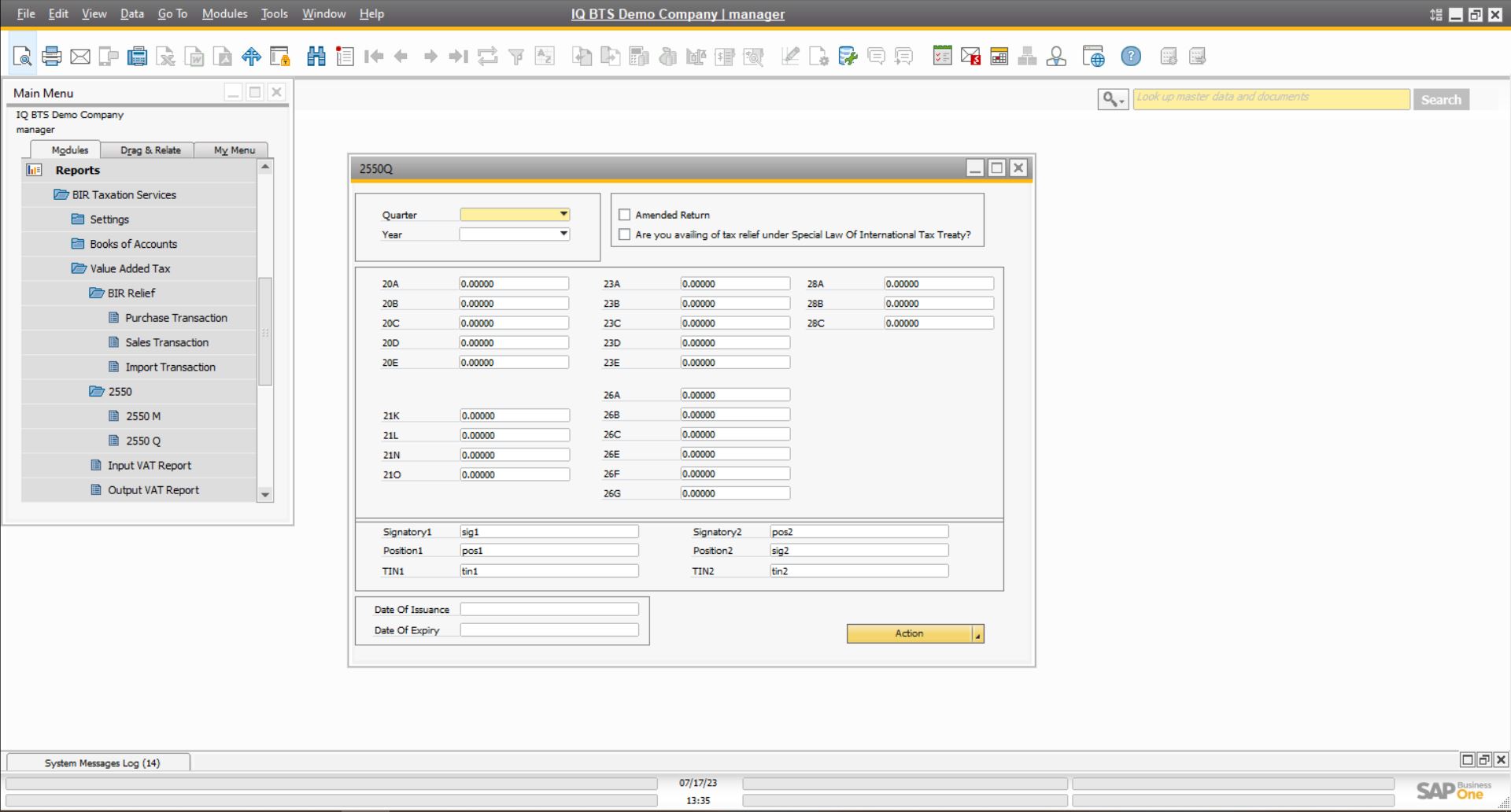1511x812 pixels.
Task: Click the Search button
Action: click(1441, 100)
